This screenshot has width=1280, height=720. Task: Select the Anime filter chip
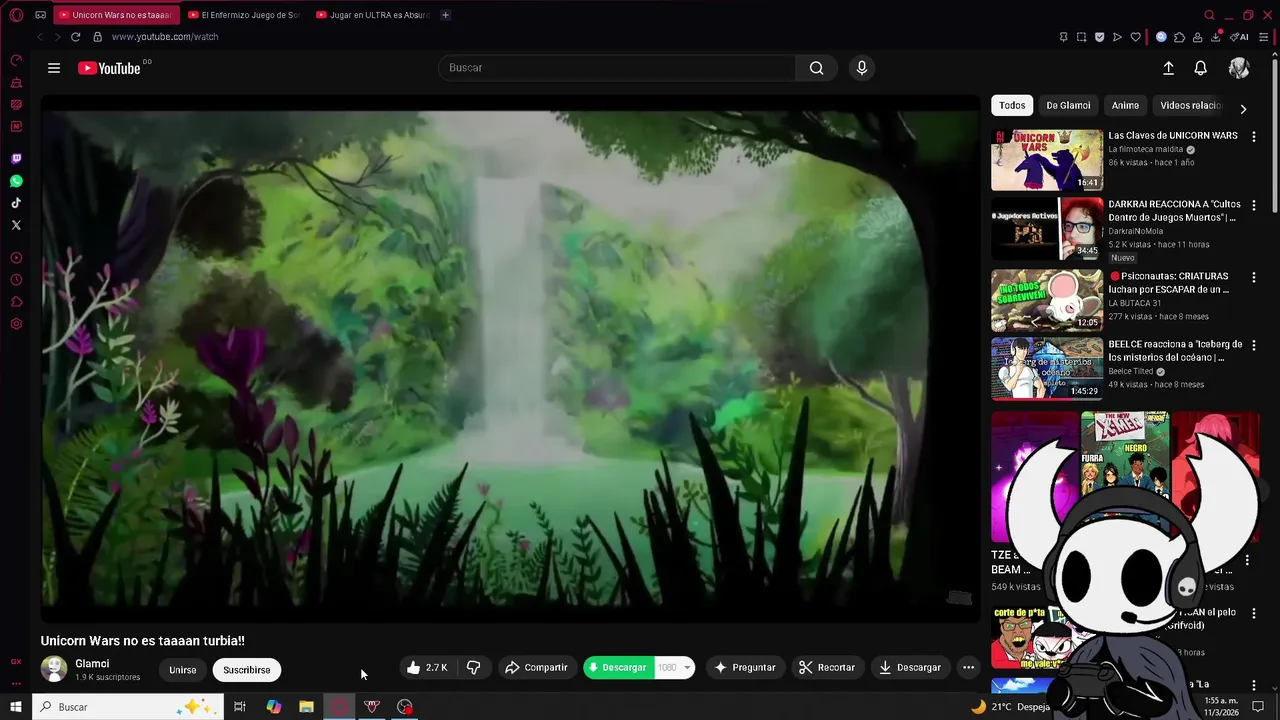coord(1125,105)
